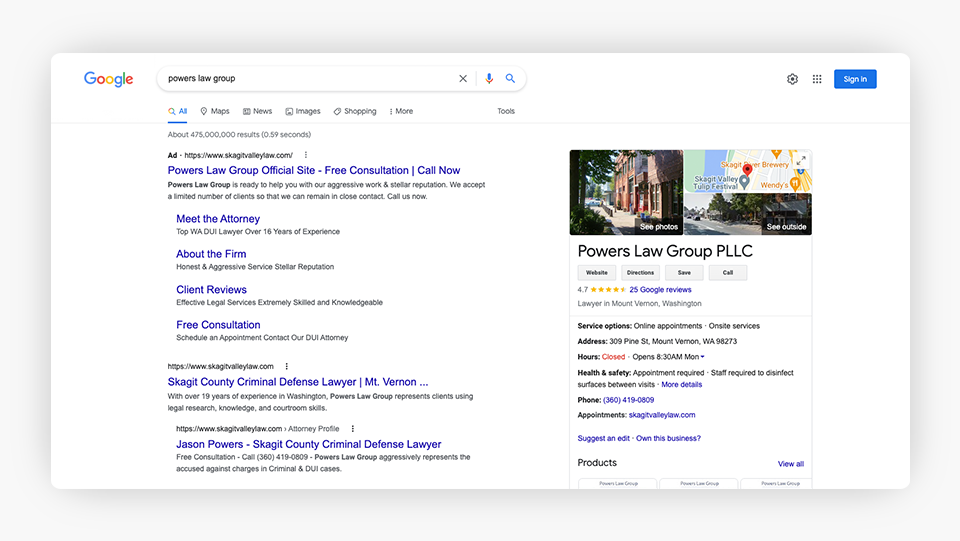Open Google settings gear icon

(x=792, y=79)
